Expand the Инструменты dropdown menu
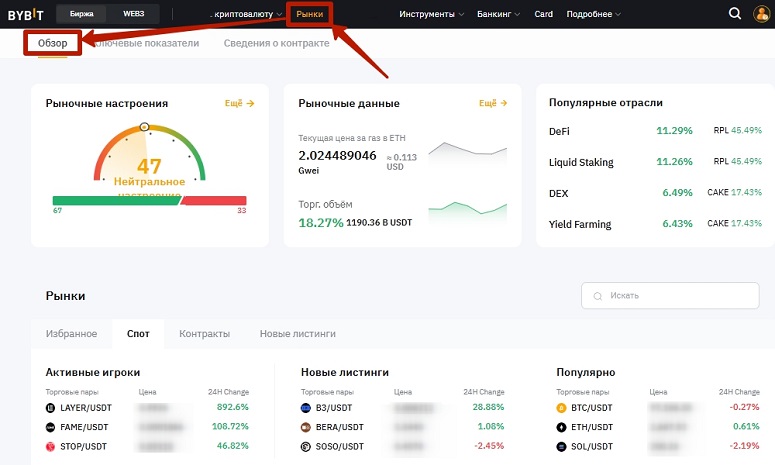 (431, 14)
